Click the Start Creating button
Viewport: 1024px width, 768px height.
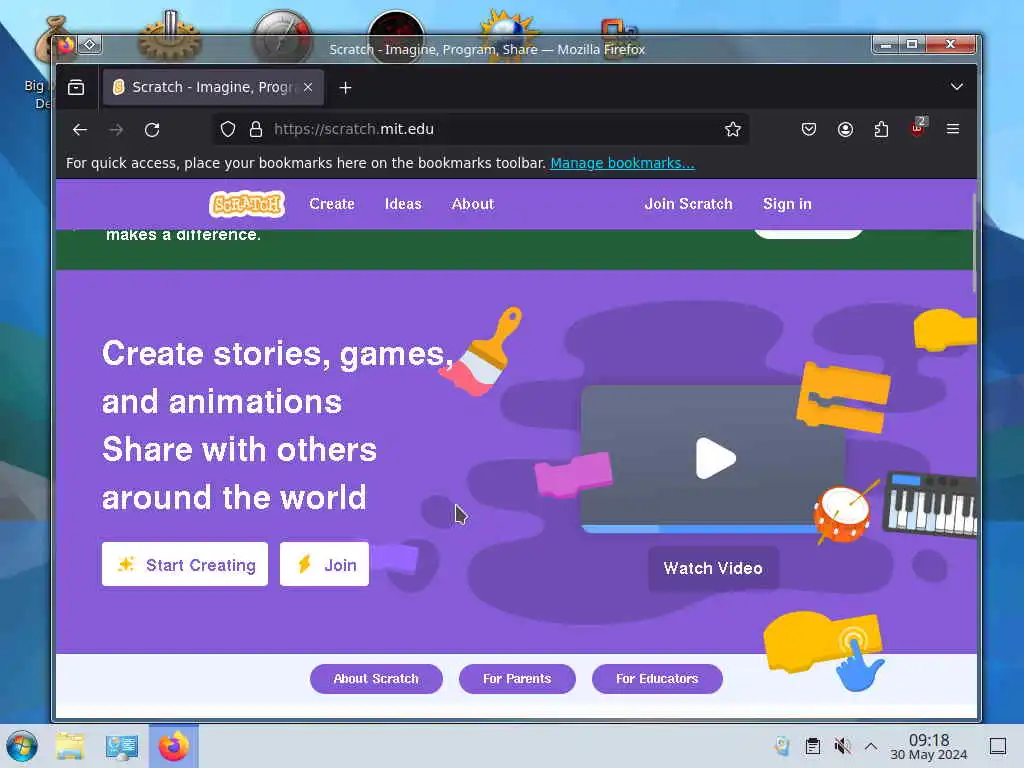click(185, 564)
